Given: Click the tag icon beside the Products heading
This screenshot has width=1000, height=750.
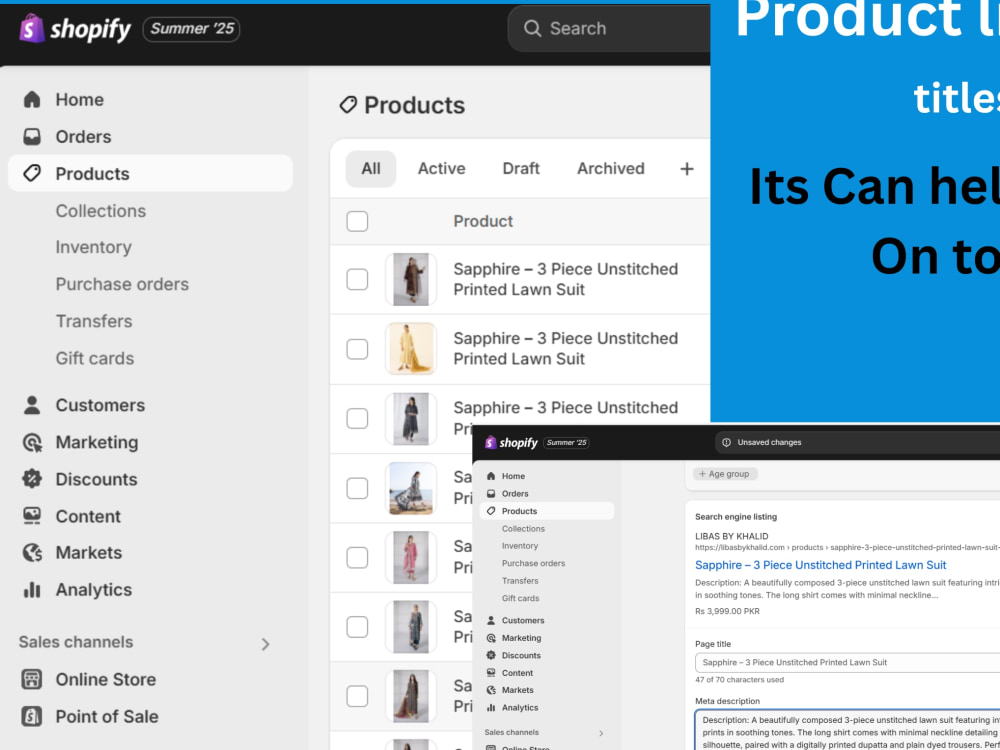Looking at the screenshot, I should tap(348, 105).
